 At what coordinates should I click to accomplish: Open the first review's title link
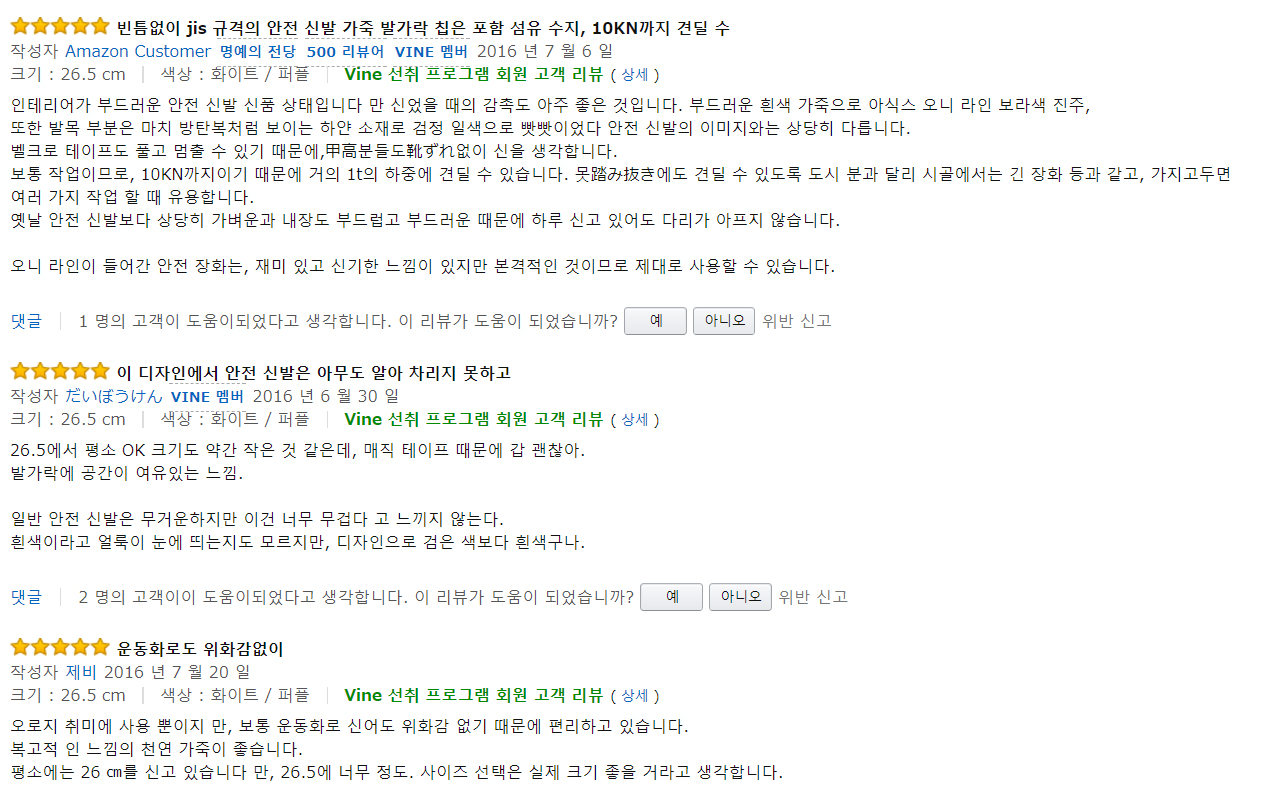(x=423, y=27)
